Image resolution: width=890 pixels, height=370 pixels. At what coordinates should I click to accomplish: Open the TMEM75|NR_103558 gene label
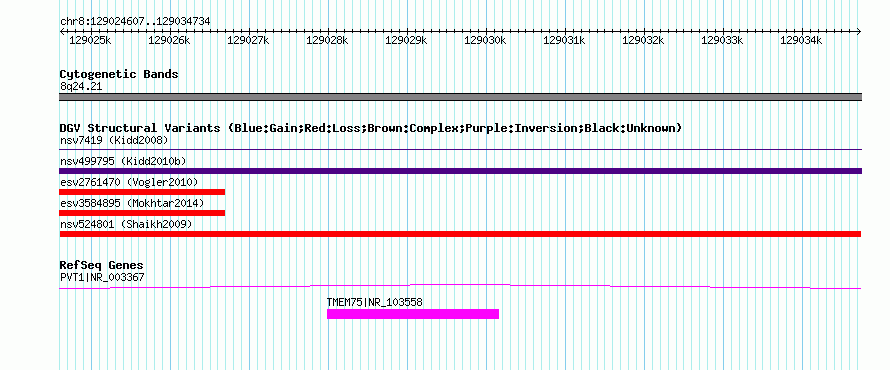point(375,302)
